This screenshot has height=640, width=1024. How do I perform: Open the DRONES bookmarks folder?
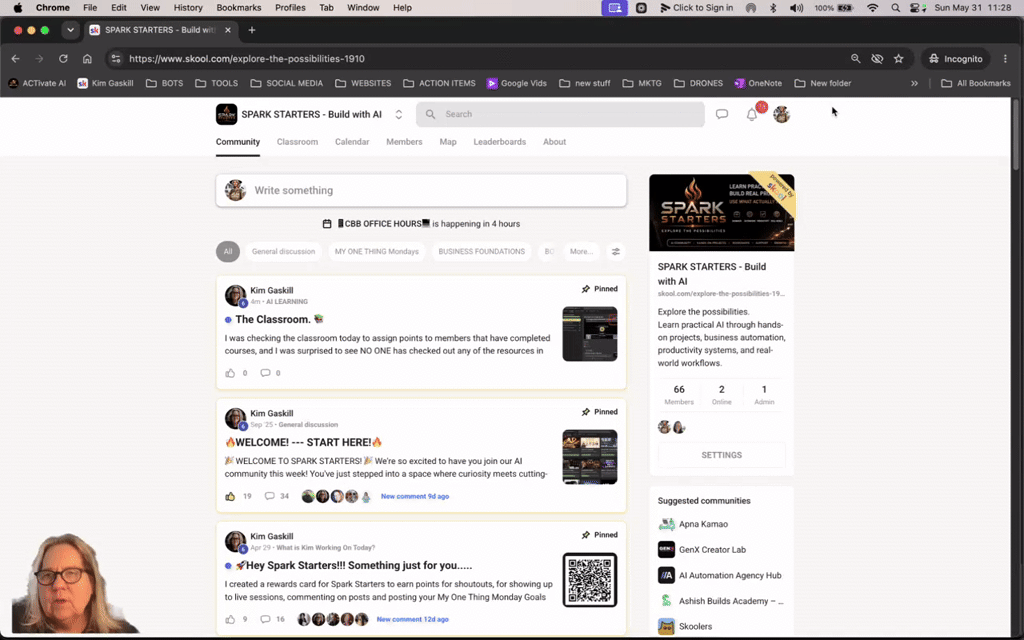[698, 84]
